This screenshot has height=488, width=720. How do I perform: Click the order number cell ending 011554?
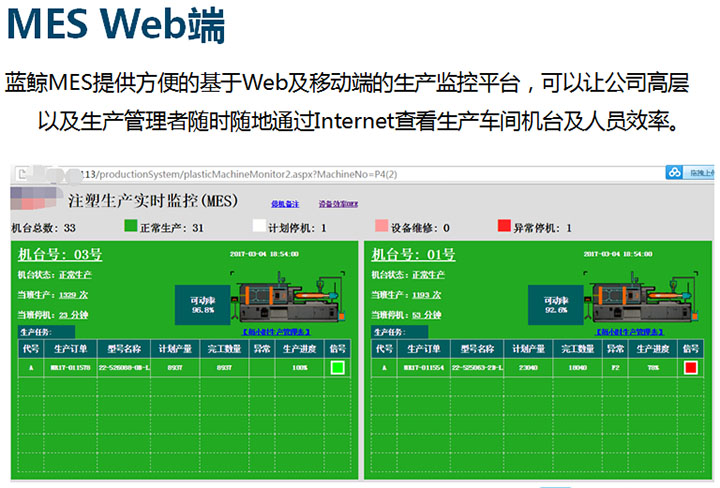point(423,368)
